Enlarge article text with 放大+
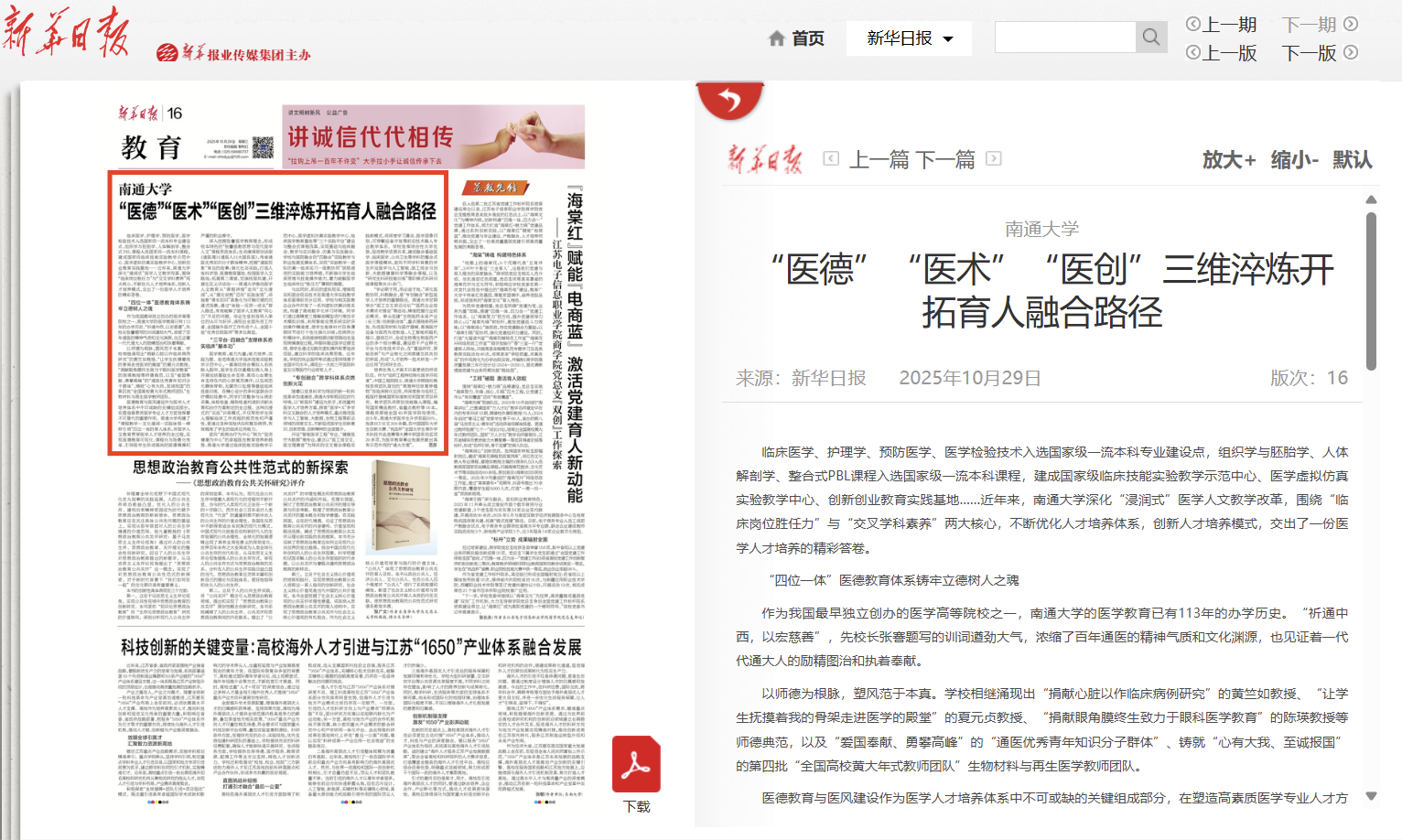The image size is (1402, 840). [x=1228, y=160]
